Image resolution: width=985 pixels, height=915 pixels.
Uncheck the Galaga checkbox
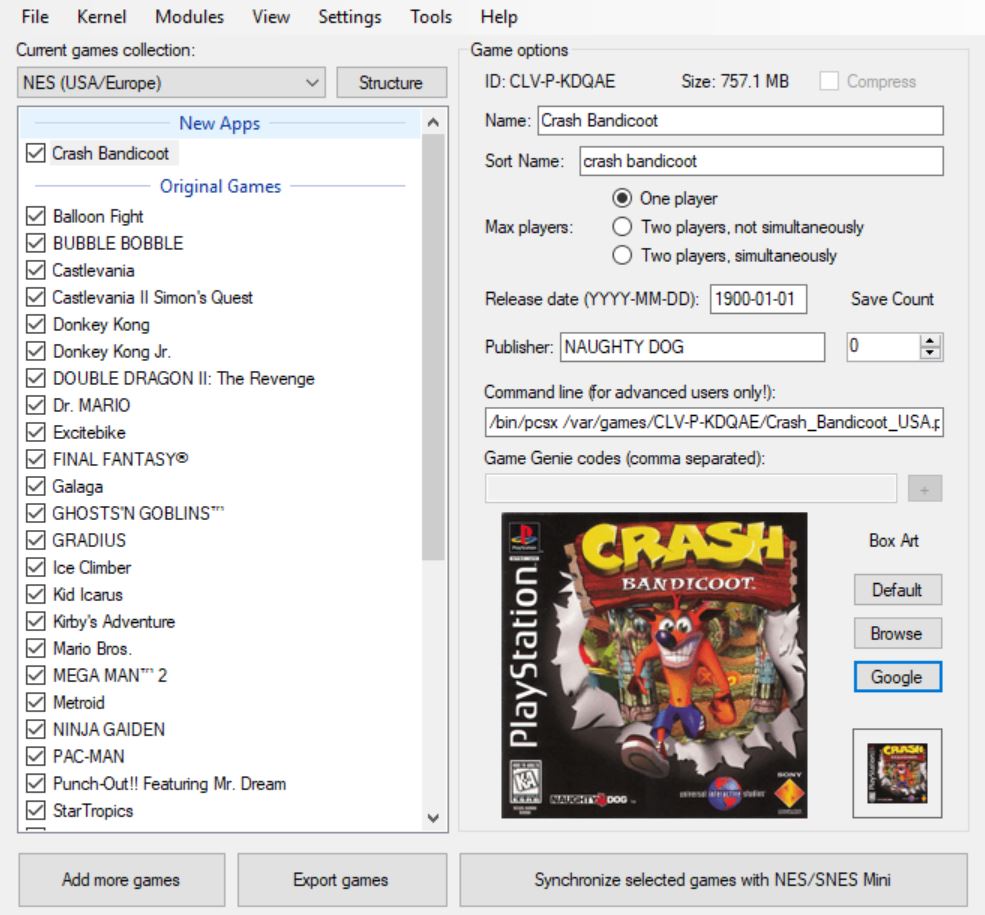coord(36,486)
